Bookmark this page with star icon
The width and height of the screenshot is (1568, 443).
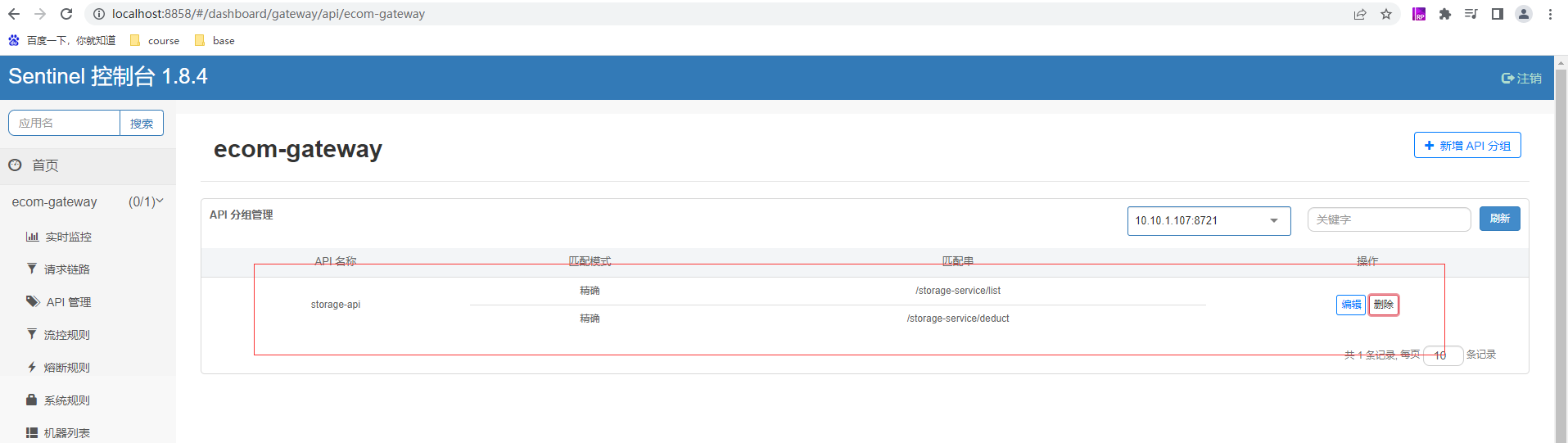pos(1386,14)
